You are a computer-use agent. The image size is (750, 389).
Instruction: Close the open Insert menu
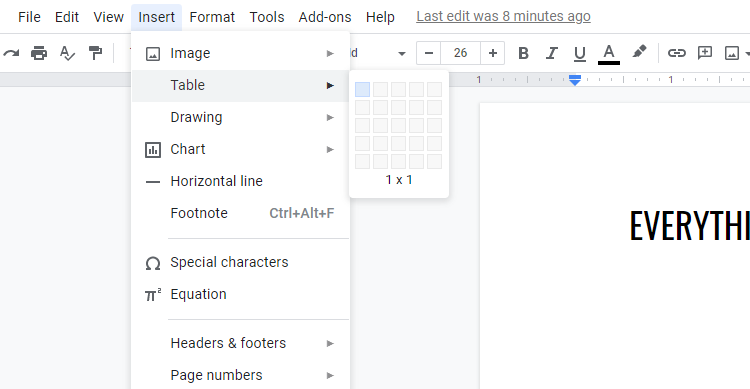[x=156, y=17]
